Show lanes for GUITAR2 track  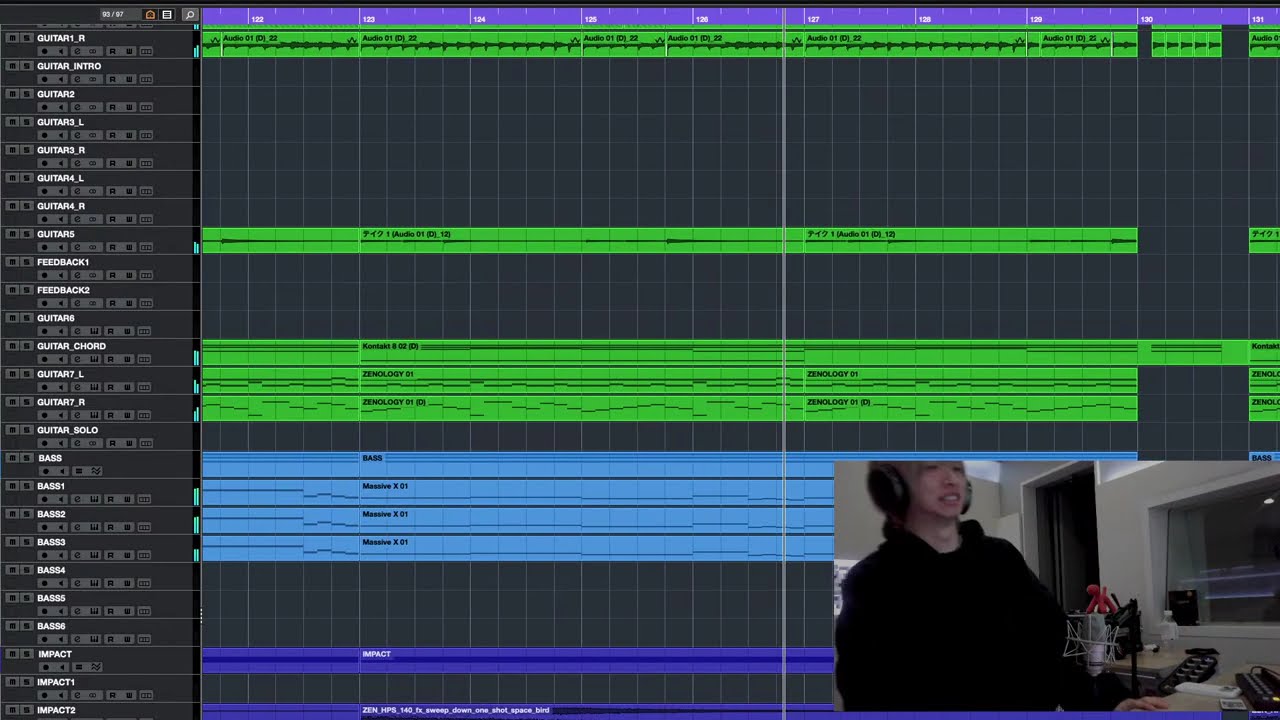click(146, 107)
